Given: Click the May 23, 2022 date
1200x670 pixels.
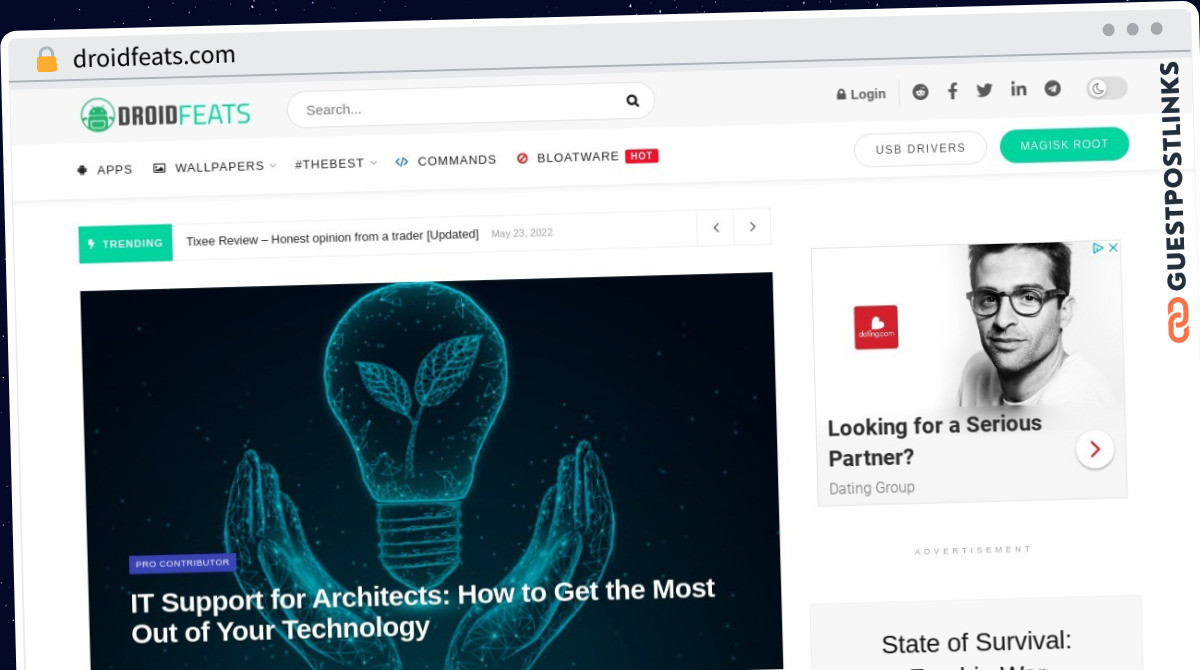Looking at the screenshot, I should click(522, 233).
